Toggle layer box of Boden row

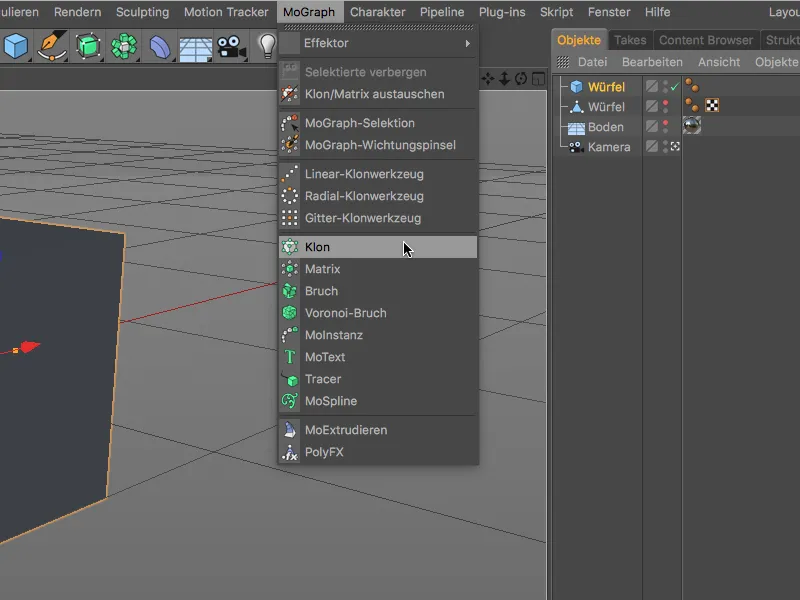pyautogui.click(x=652, y=126)
